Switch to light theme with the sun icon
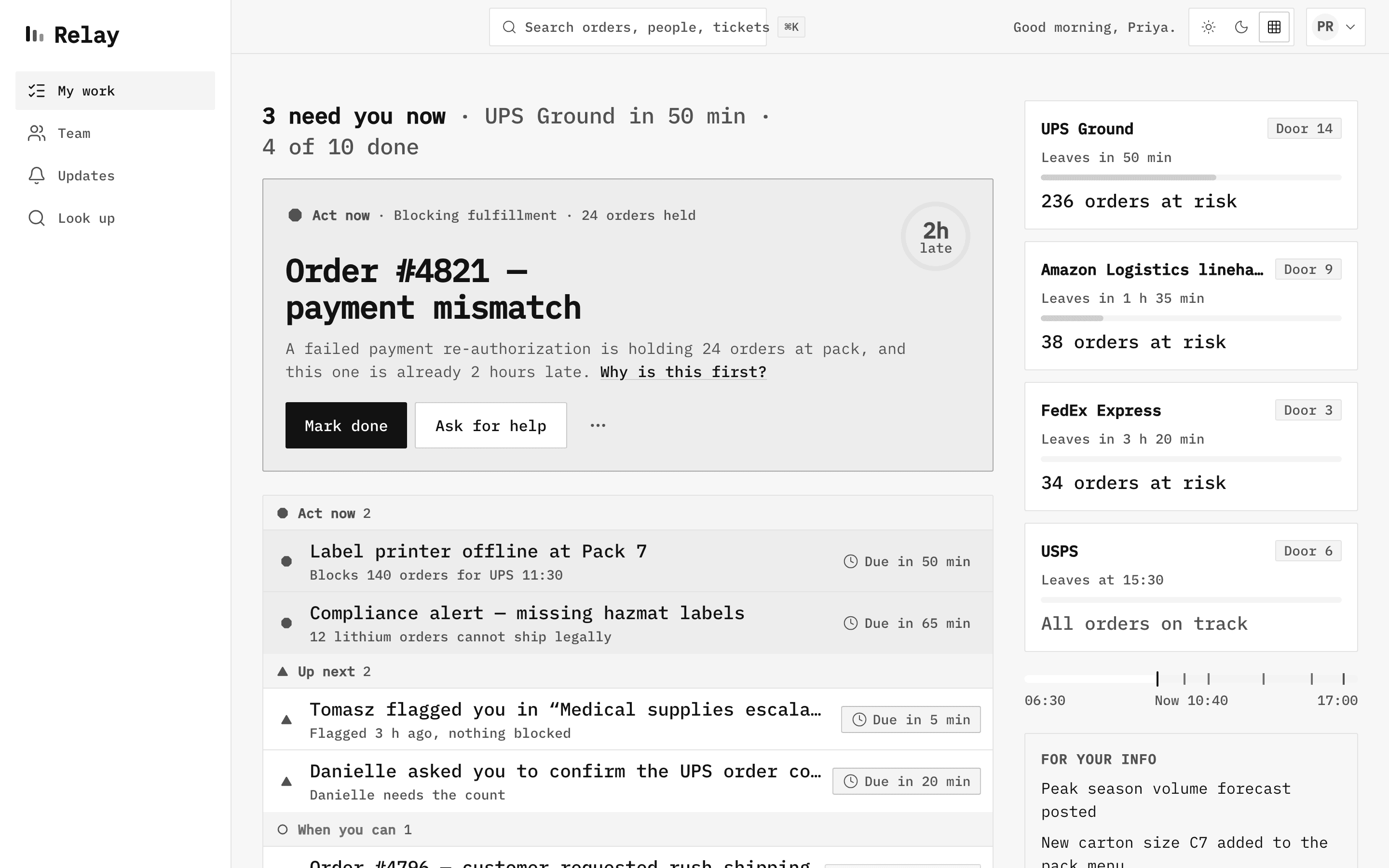1389x868 pixels. click(x=1208, y=27)
